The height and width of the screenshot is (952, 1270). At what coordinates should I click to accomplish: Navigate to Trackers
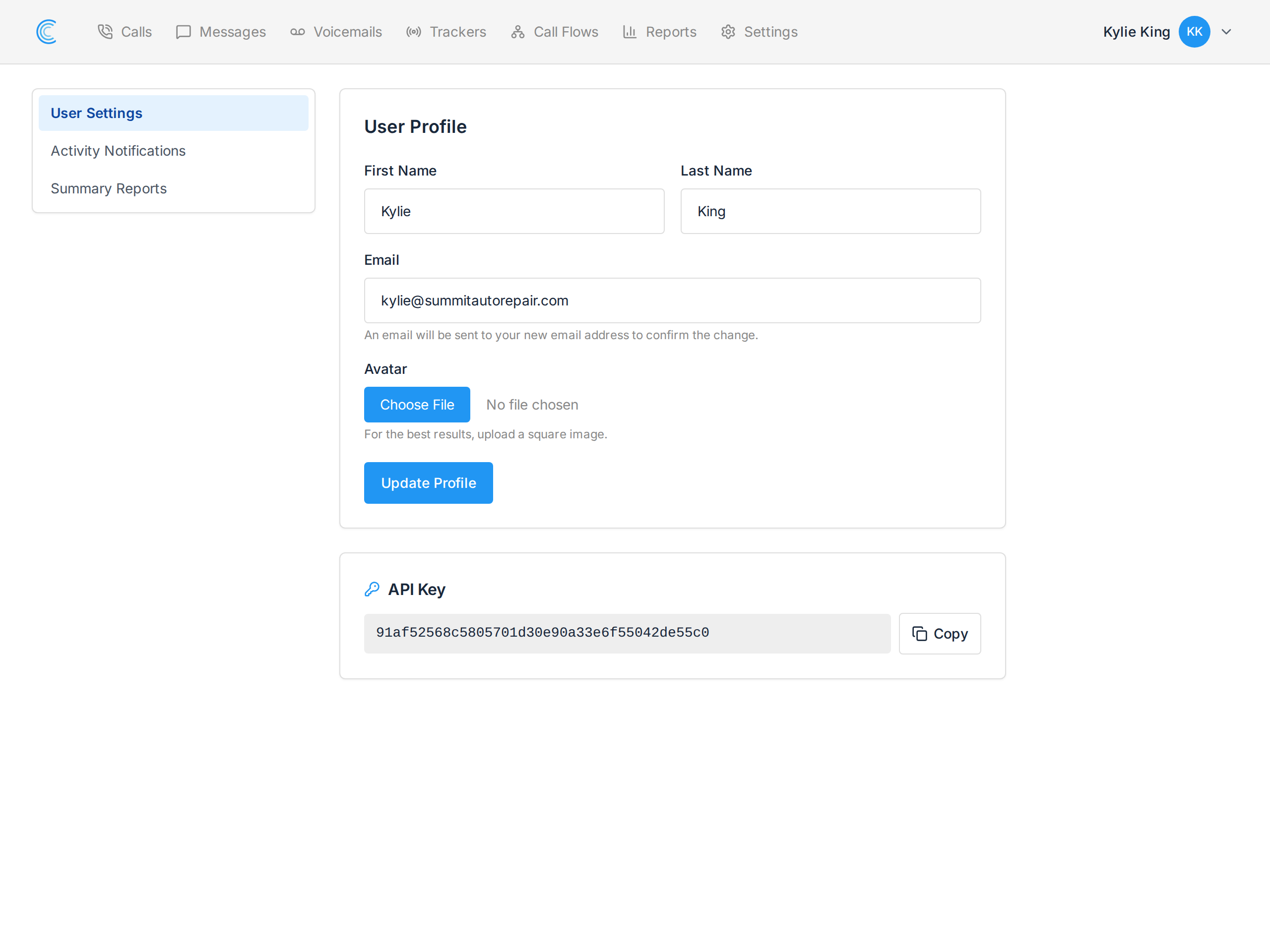(x=446, y=32)
